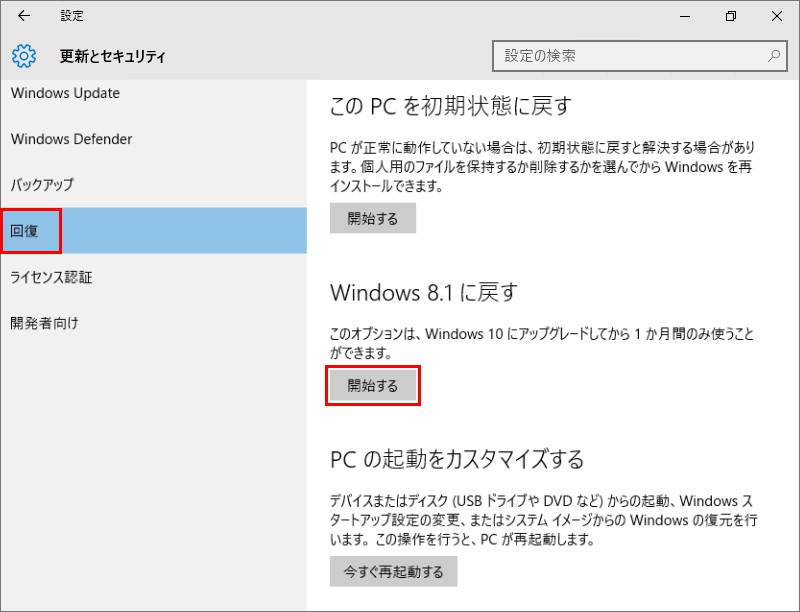The image size is (800, 612).
Task: Click the heading この PC を初期状態に戻す
Action: [451, 107]
